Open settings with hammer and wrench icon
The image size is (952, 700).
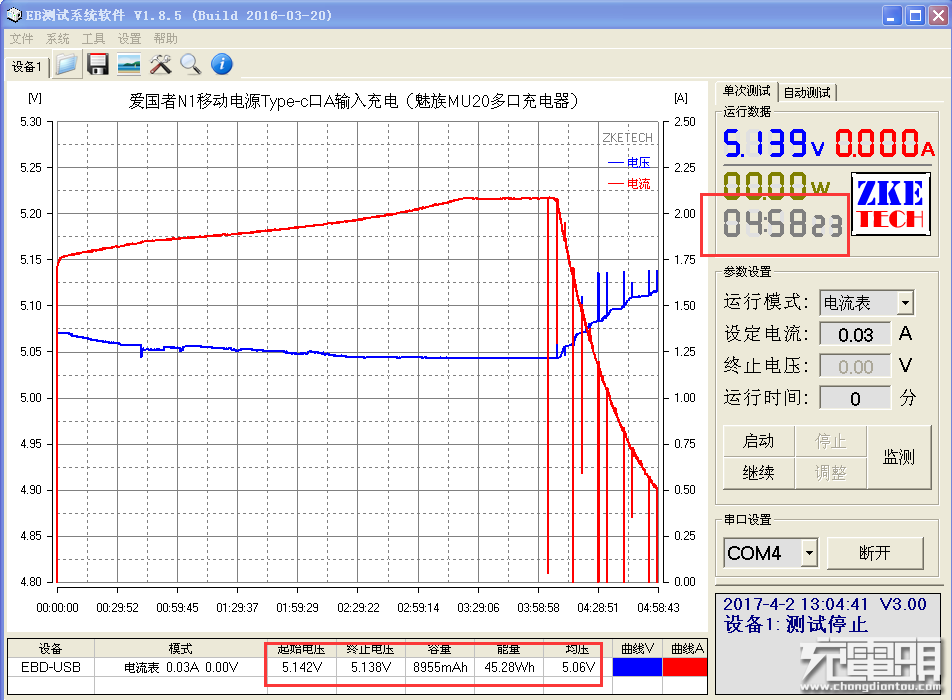coord(160,64)
